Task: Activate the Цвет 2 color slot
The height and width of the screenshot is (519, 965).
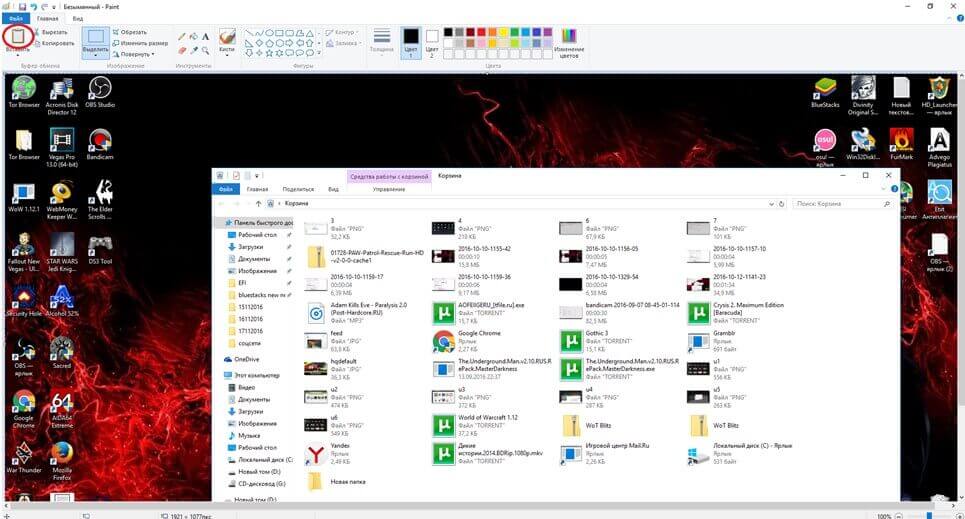Action: [x=432, y=40]
